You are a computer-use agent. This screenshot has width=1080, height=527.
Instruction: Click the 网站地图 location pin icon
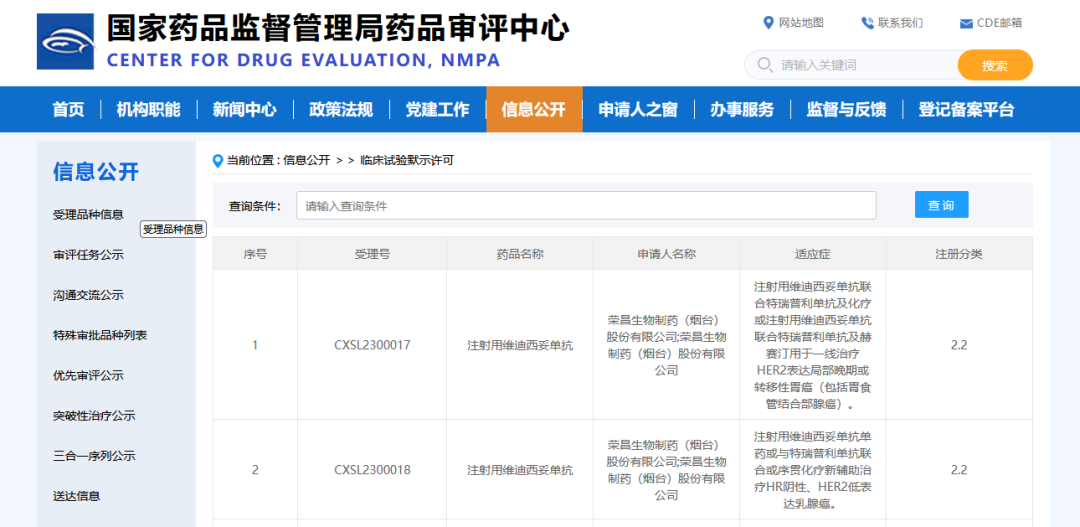[x=768, y=23]
